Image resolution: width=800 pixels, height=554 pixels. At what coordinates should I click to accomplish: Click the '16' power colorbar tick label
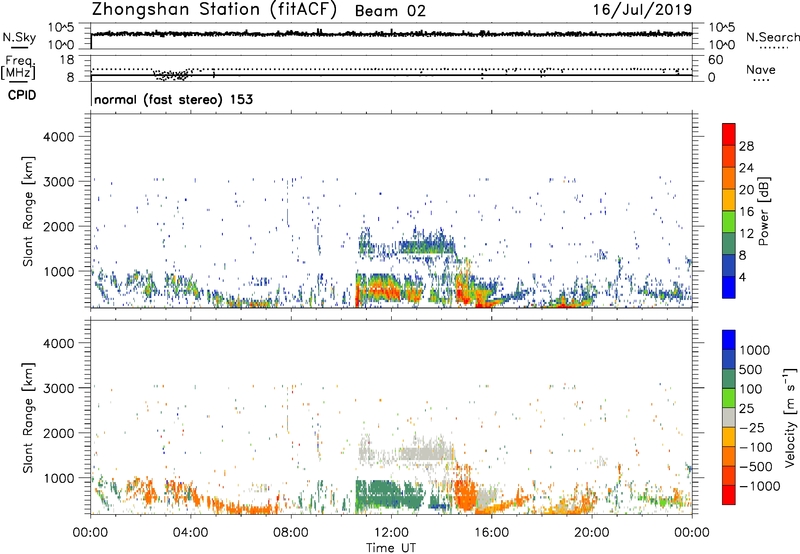click(746, 211)
